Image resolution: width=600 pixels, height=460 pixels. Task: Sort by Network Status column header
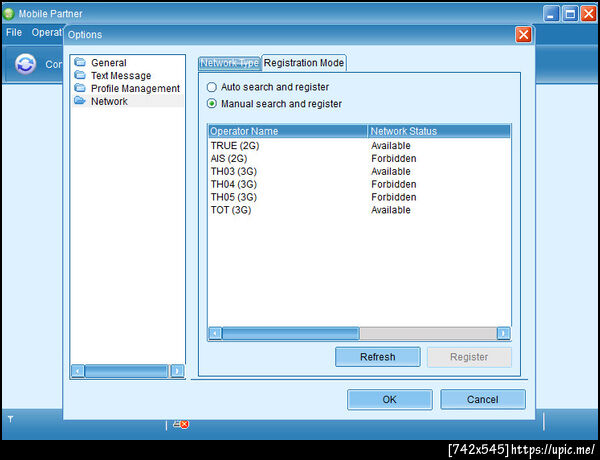tap(439, 131)
